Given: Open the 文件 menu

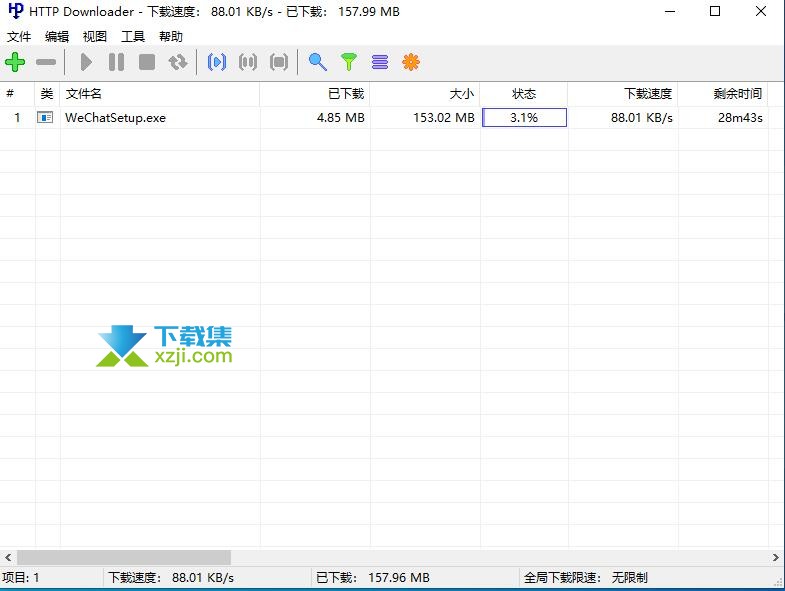Looking at the screenshot, I should click(19, 37).
